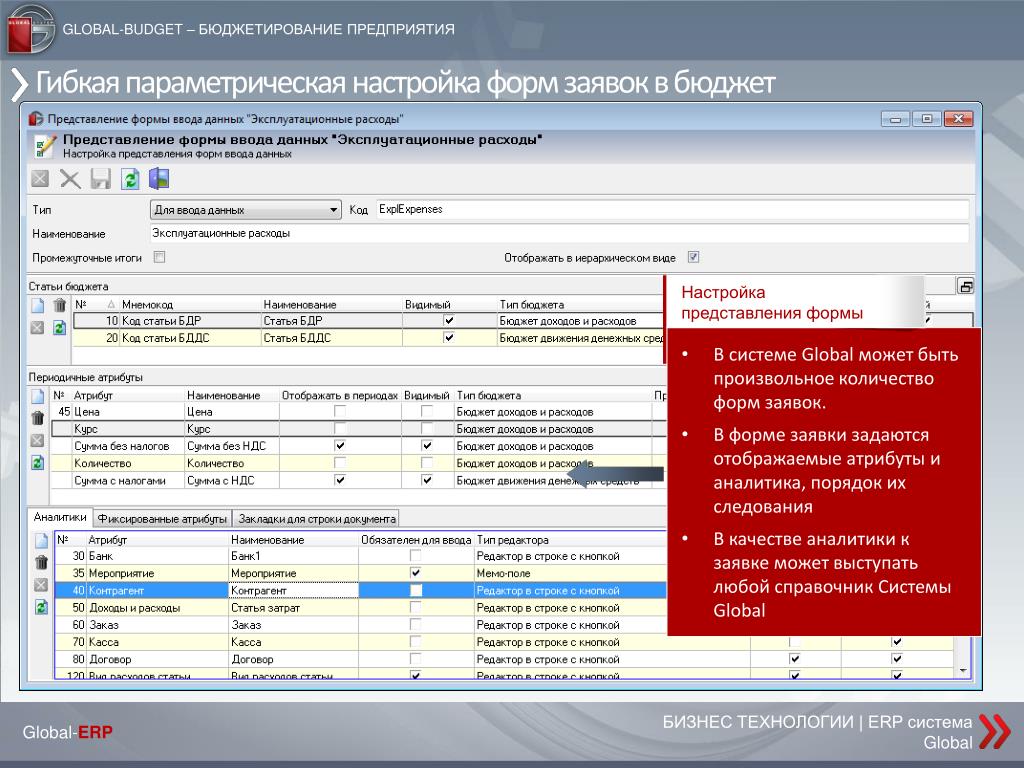The height and width of the screenshot is (768, 1024).
Task: Click the trash icon in Статьи бюджета panel
Action: coord(59,305)
